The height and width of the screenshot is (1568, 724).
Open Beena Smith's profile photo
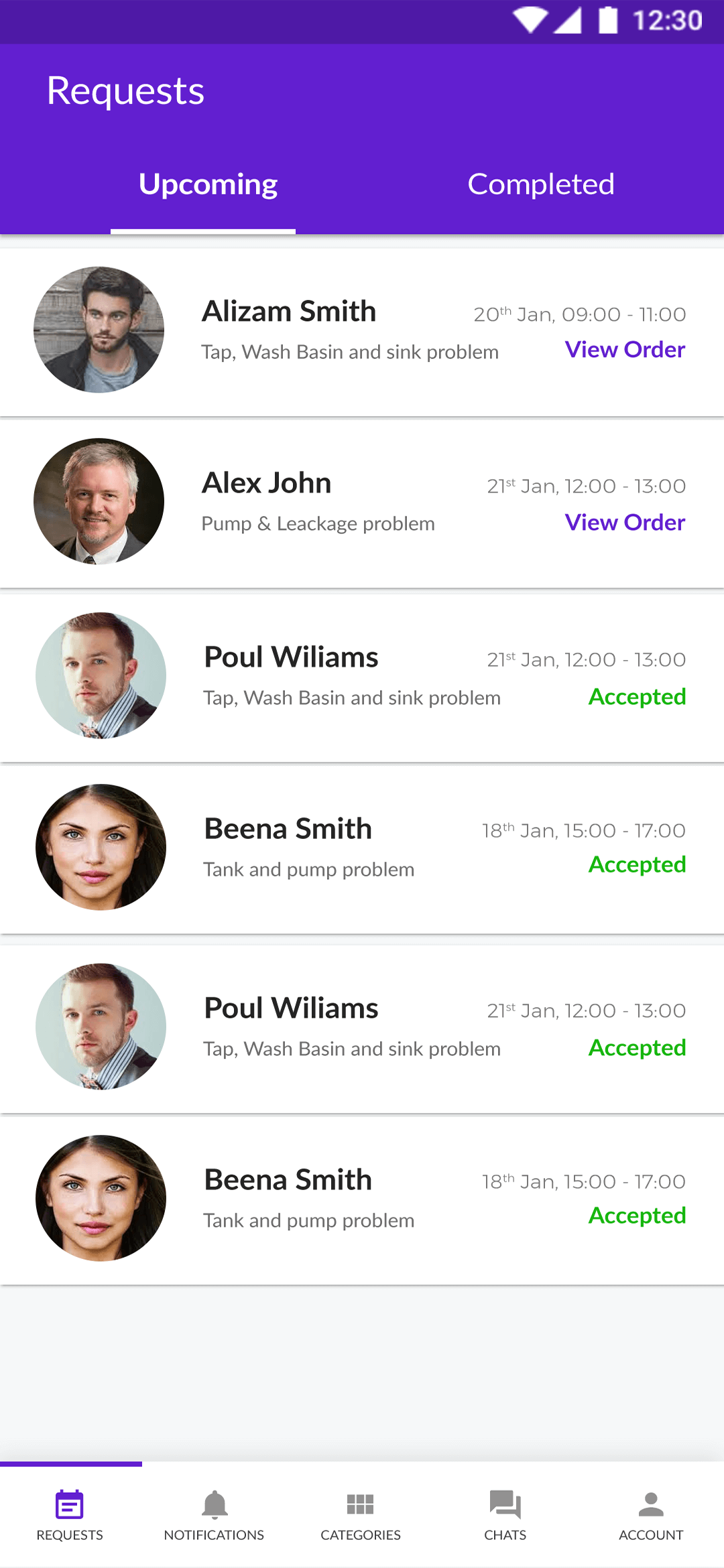[x=99, y=847]
